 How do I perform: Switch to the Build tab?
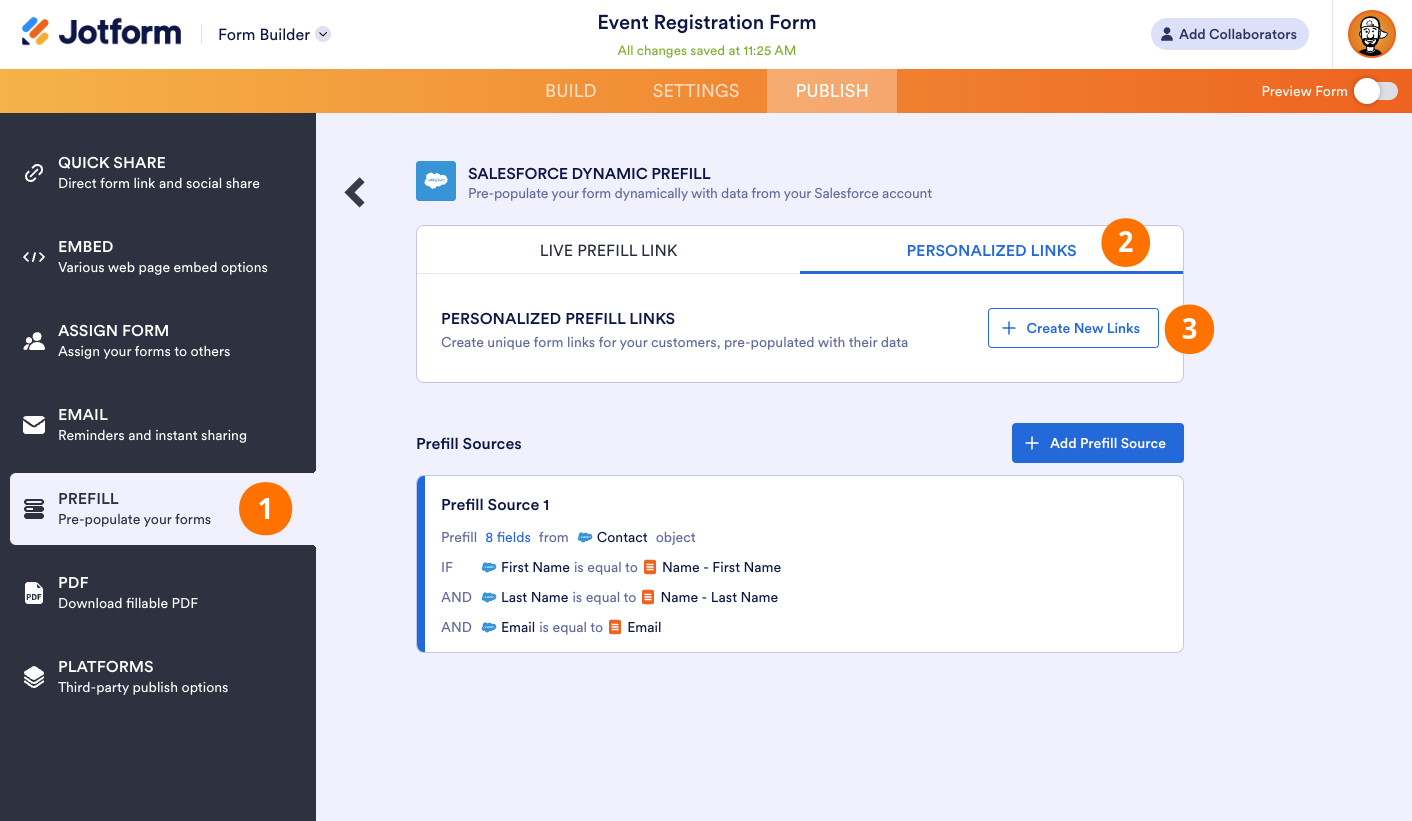570,91
